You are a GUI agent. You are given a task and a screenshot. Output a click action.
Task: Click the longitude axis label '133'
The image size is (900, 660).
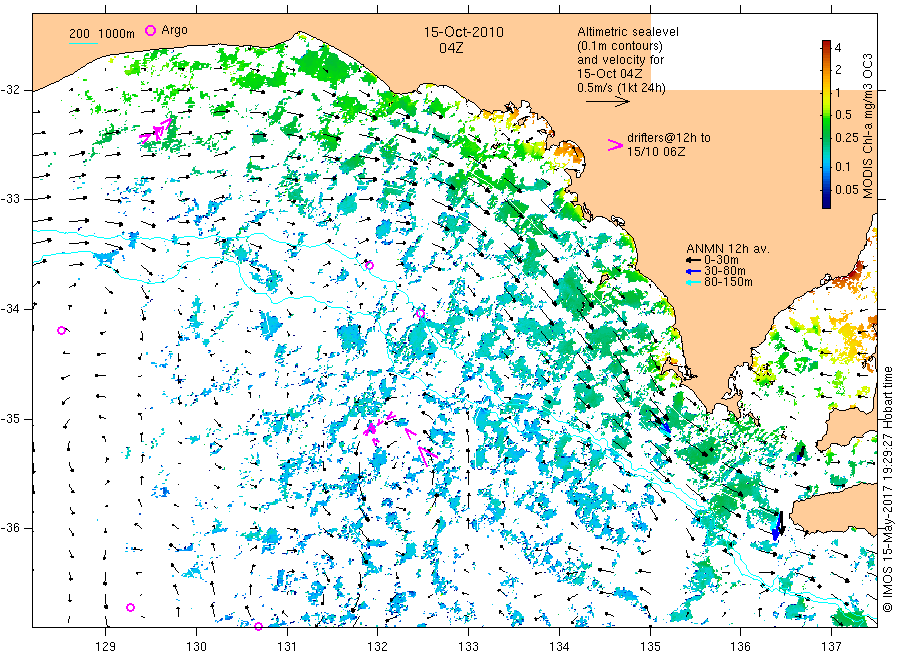point(468,647)
